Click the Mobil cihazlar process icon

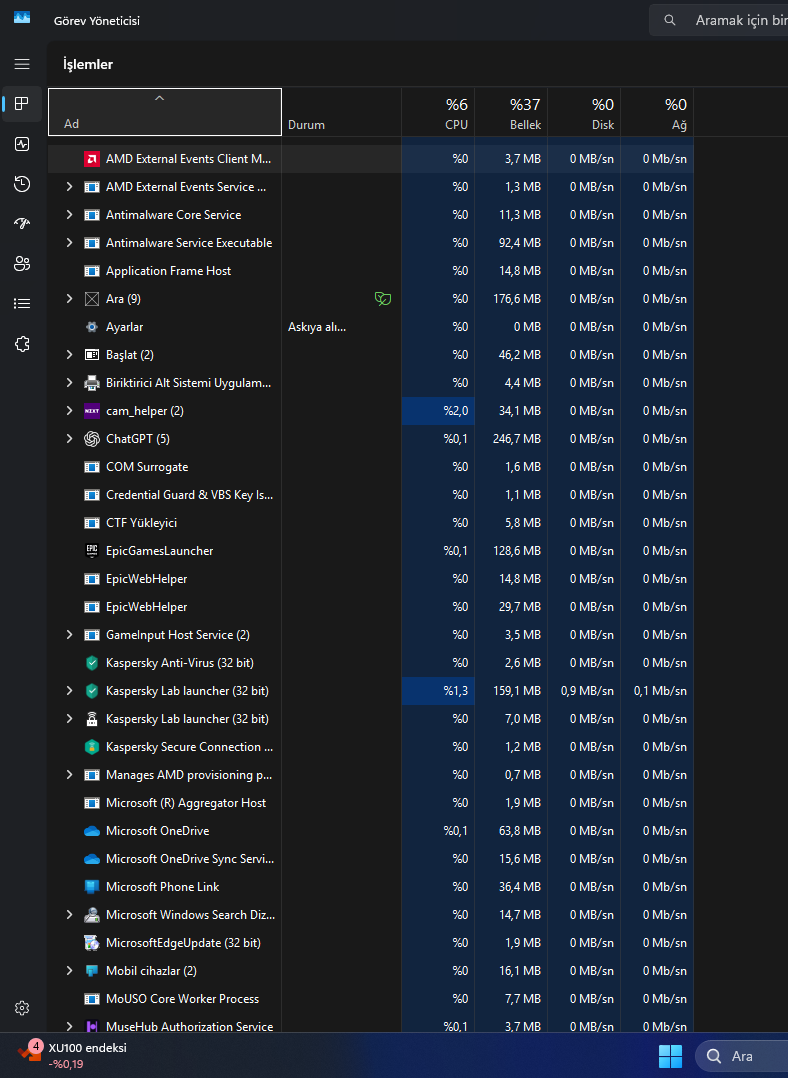click(91, 971)
